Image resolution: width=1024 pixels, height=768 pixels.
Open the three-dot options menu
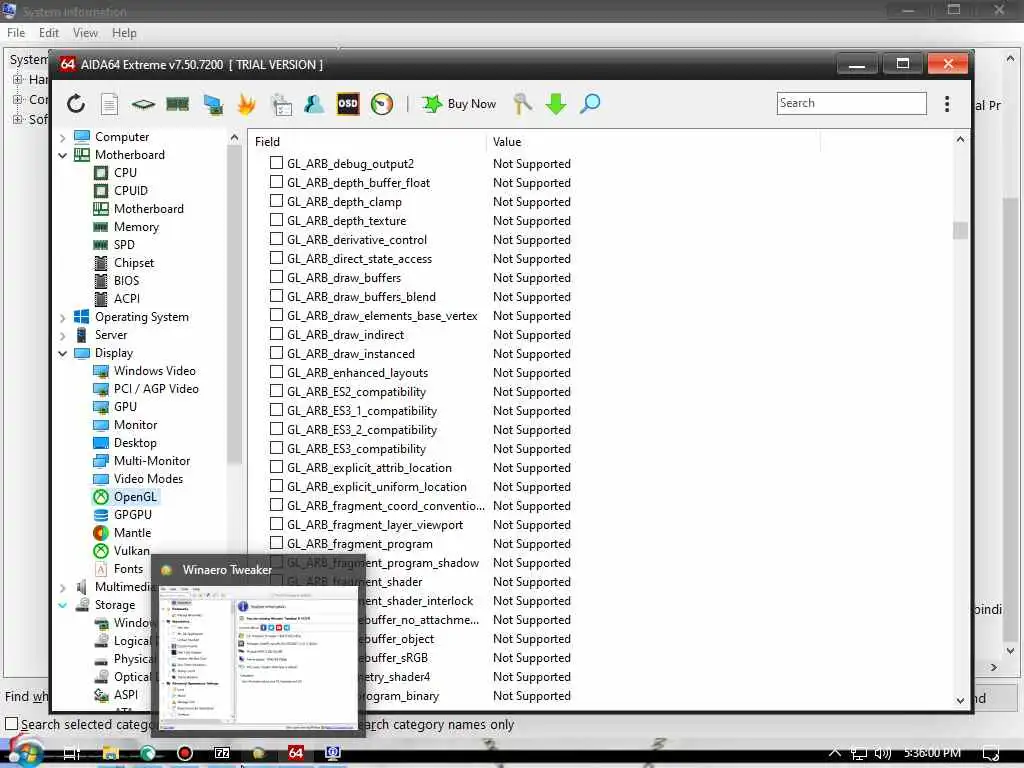(x=947, y=104)
